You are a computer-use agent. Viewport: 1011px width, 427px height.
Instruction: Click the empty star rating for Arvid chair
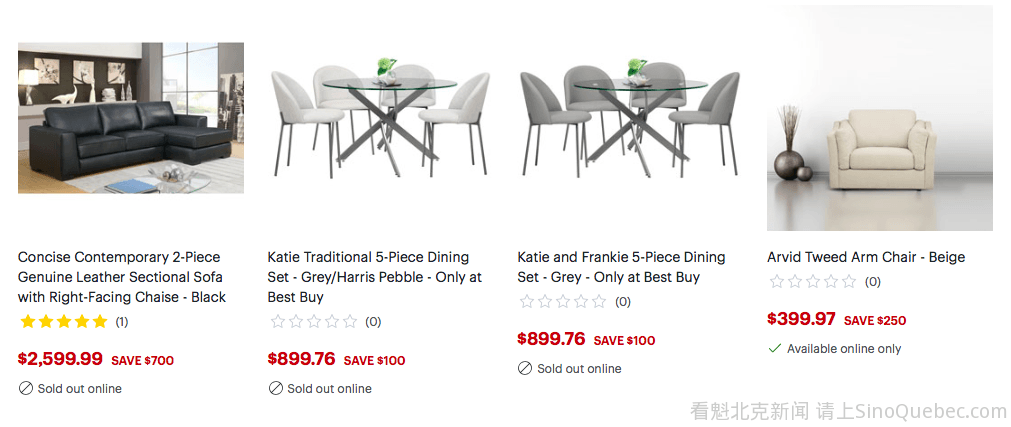[x=812, y=282]
